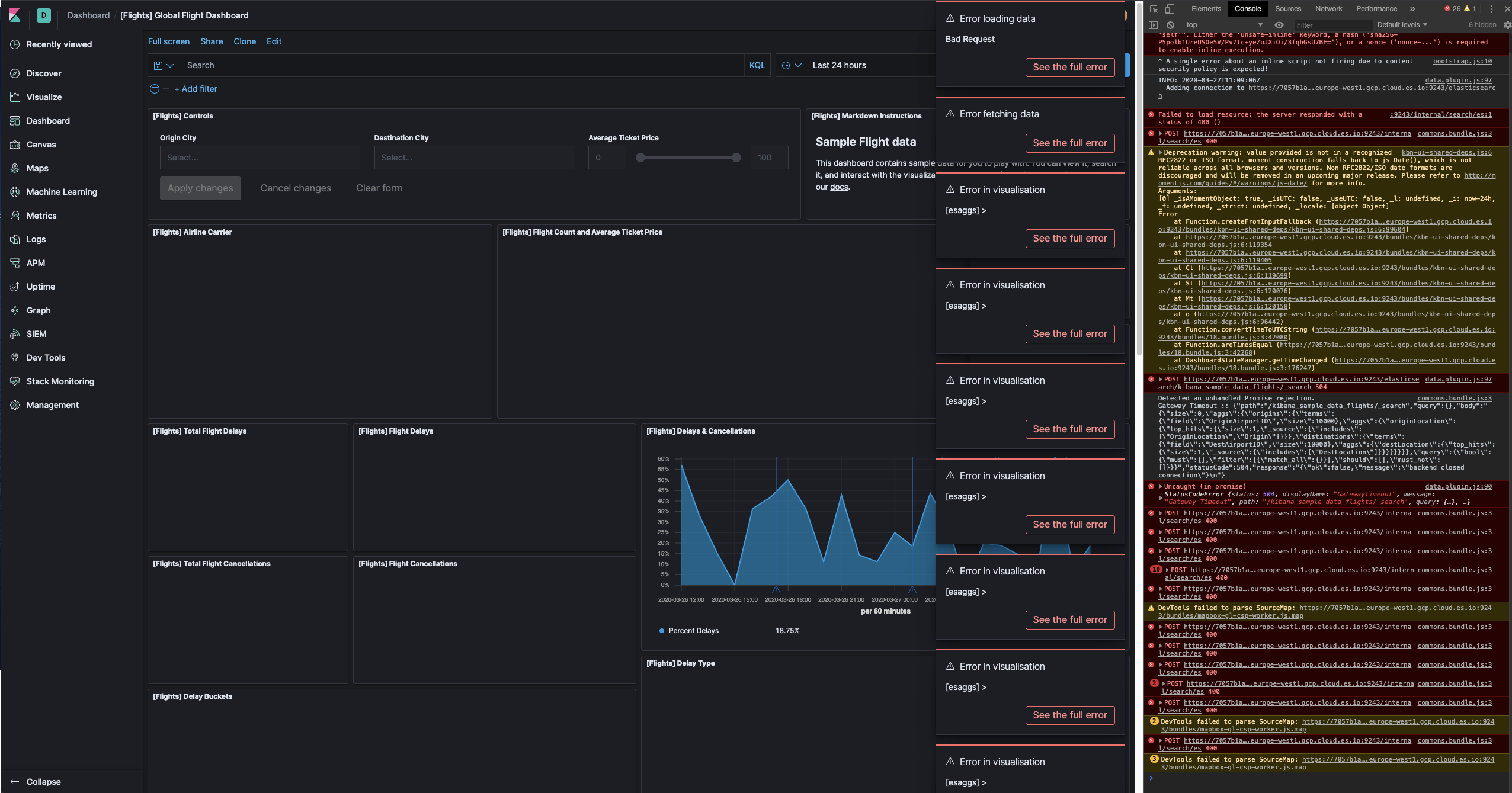Open Logs via its sidebar icon
Image resolution: width=1512 pixels, height=793 pixels.
click(15, 239)
